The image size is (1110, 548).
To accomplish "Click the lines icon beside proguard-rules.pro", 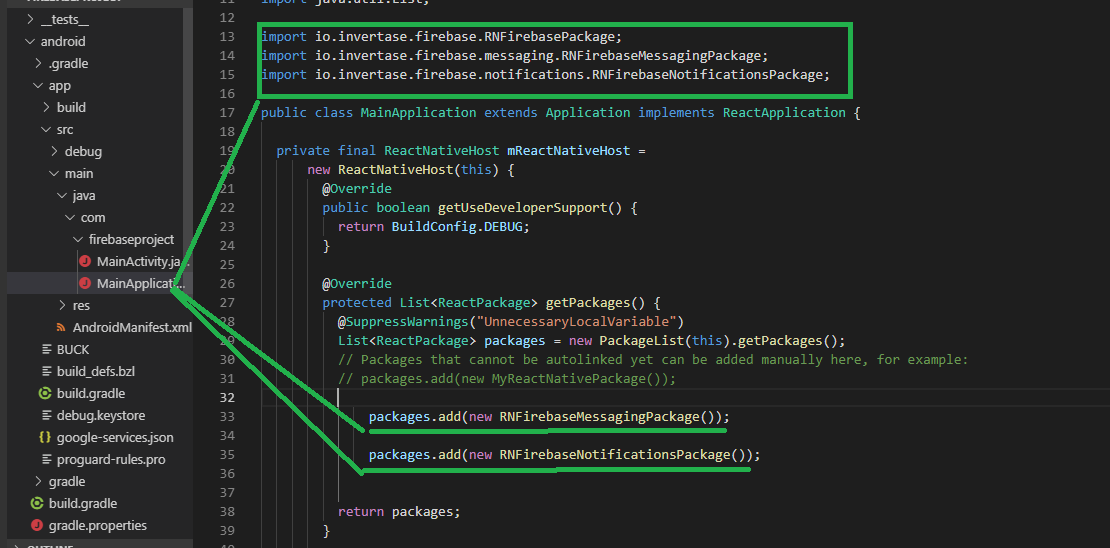I will coord(47,459).
